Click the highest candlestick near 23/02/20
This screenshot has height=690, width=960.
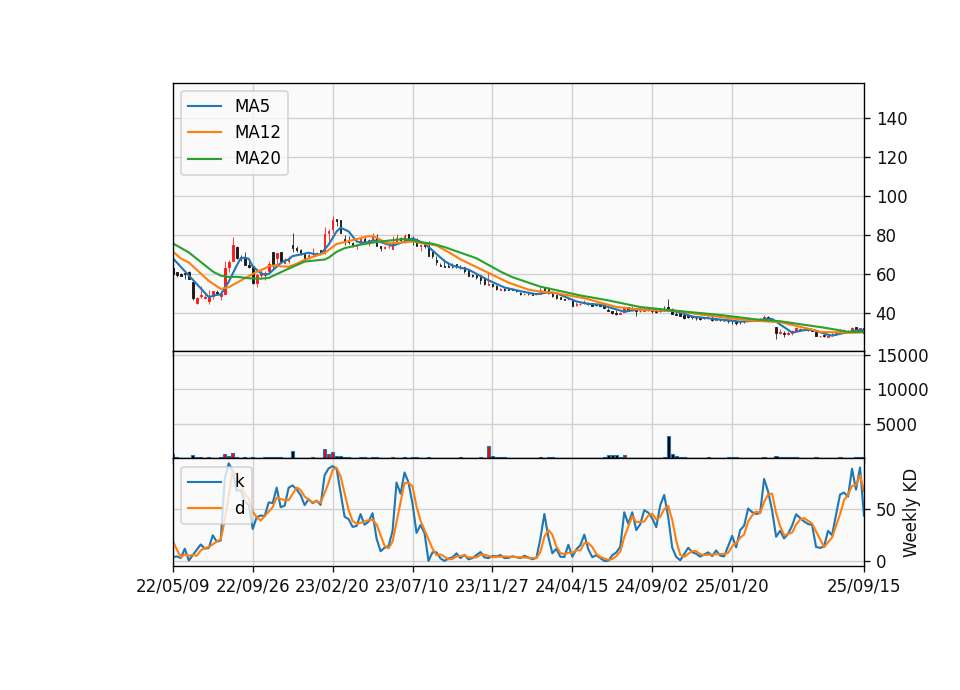(x=333, y=225)
